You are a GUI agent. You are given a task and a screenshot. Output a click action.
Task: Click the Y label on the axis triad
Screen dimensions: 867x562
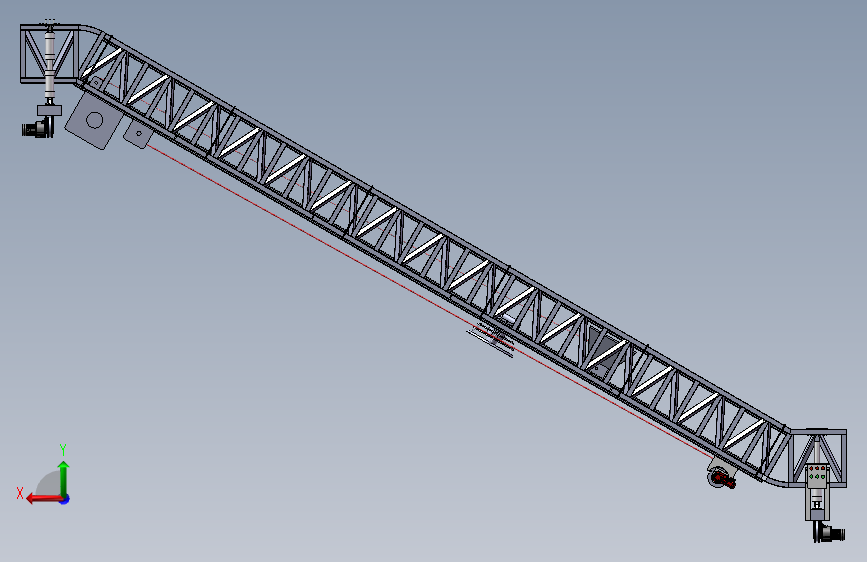63,450
